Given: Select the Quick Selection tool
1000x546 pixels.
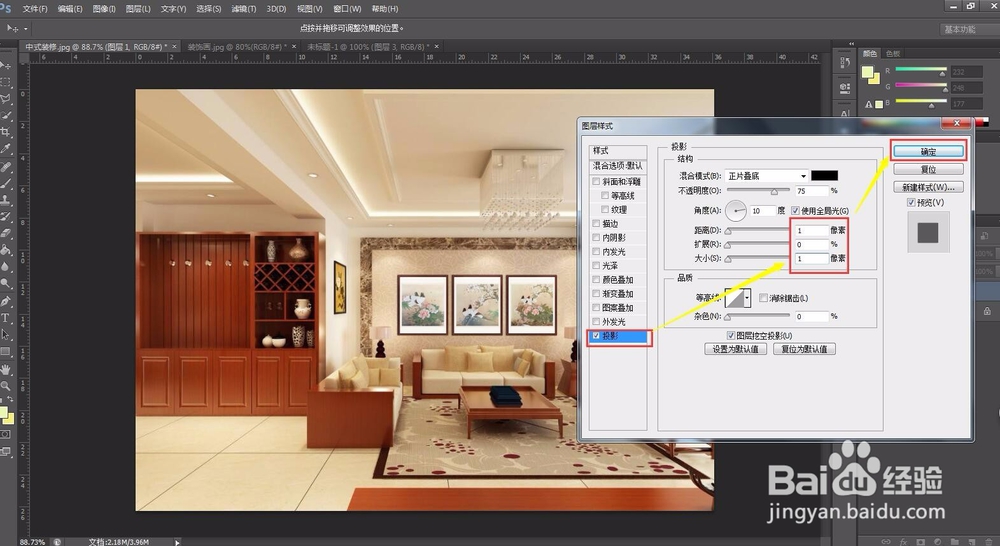Looking at the screenshot, I should pos(5,115).
